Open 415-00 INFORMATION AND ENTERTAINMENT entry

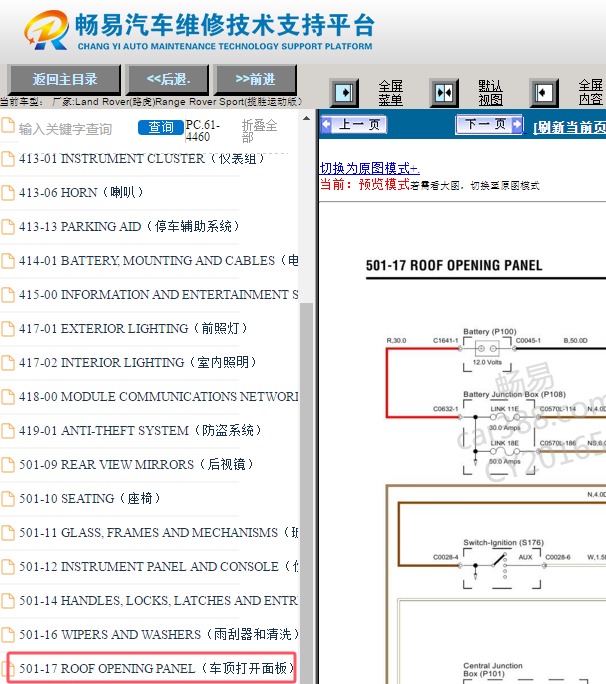click(x=158, y=294)
